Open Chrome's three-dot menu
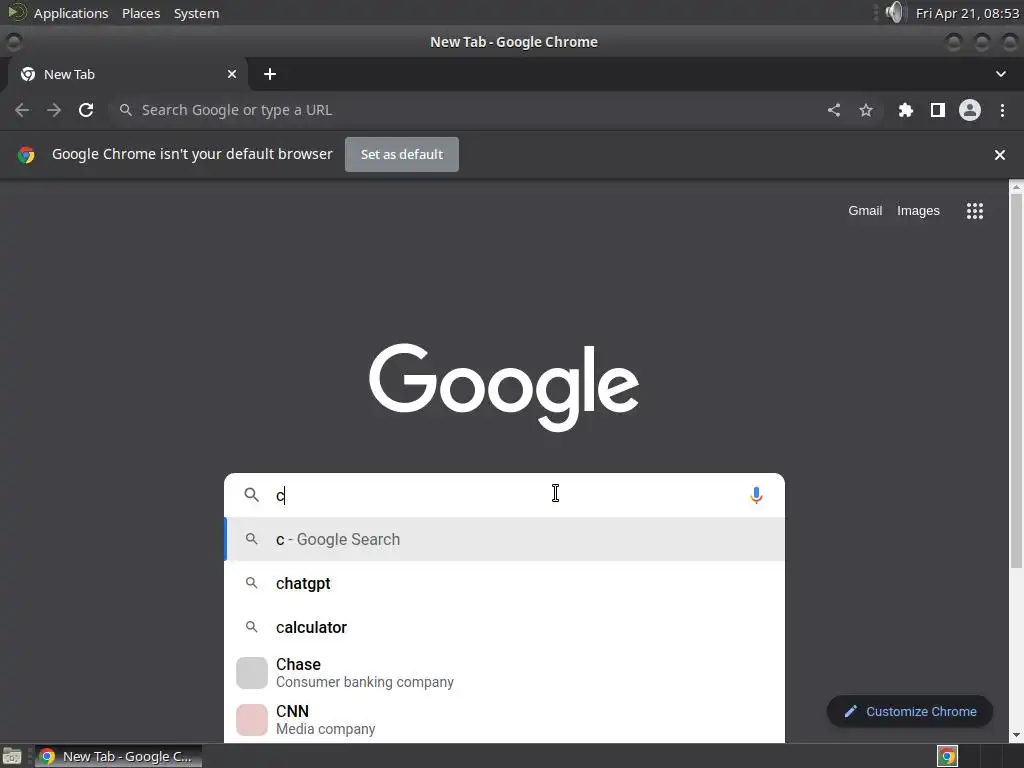1024x768 pixels. [1002, 110]
